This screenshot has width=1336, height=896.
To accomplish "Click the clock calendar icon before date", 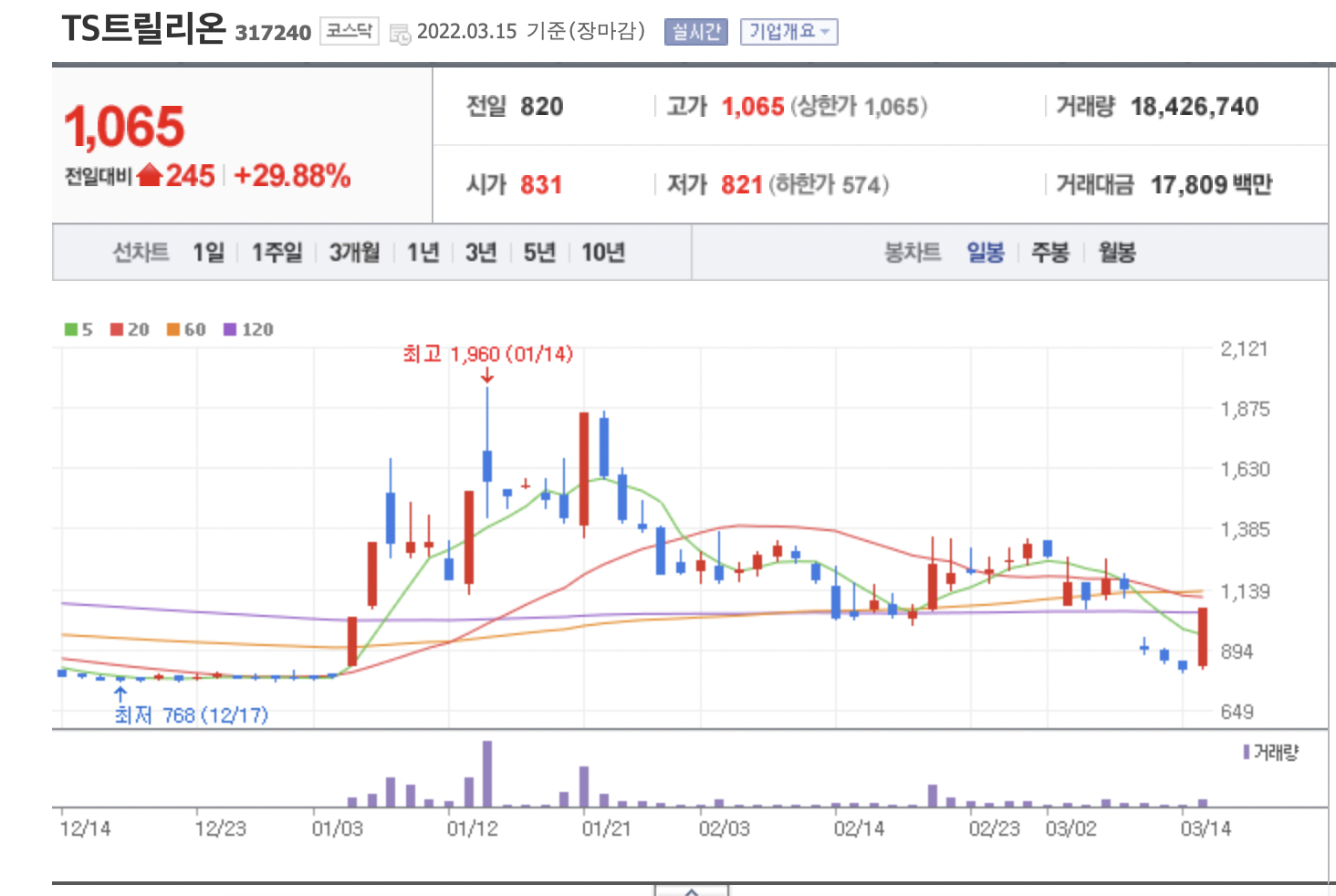I will [x=400, y=35].
